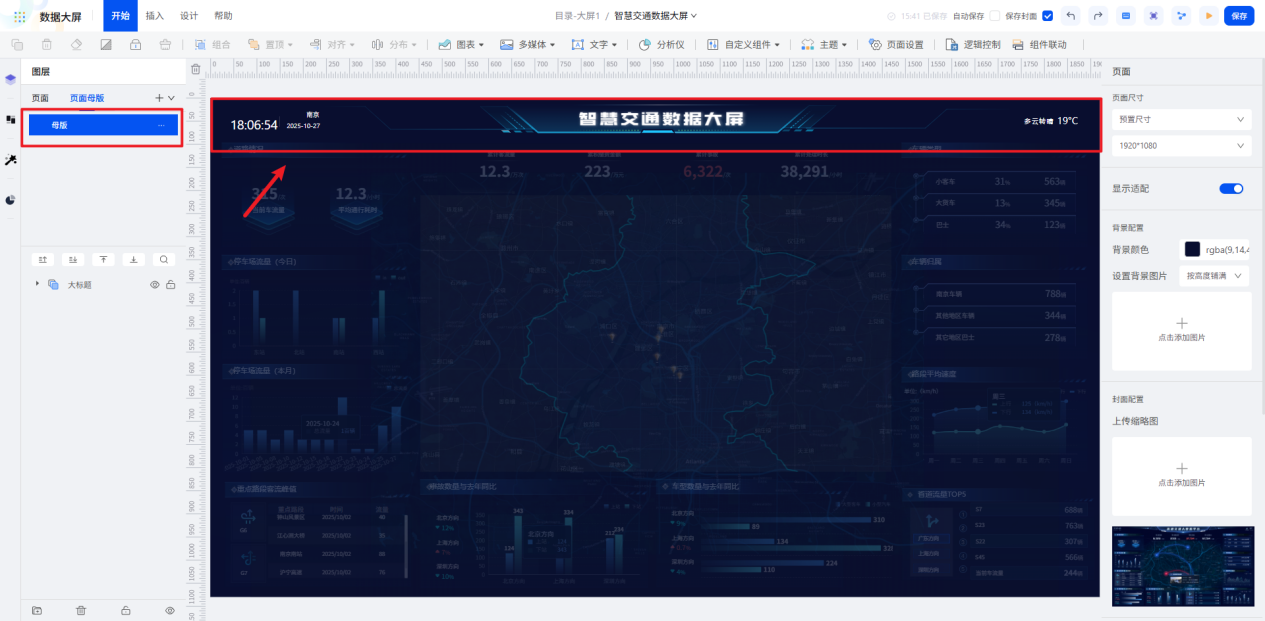Click the blue card icon beside redo
This screenshot has height=621, width=1265.
coord(1126,16)
